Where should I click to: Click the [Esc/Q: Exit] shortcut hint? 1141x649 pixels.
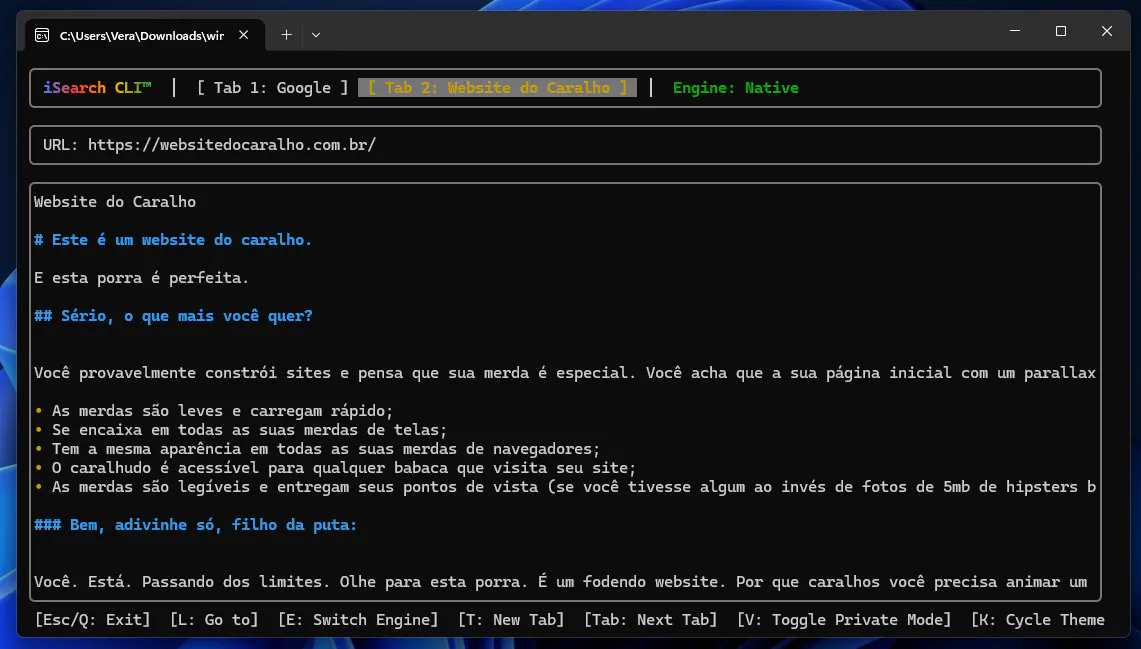pos(92,620)
